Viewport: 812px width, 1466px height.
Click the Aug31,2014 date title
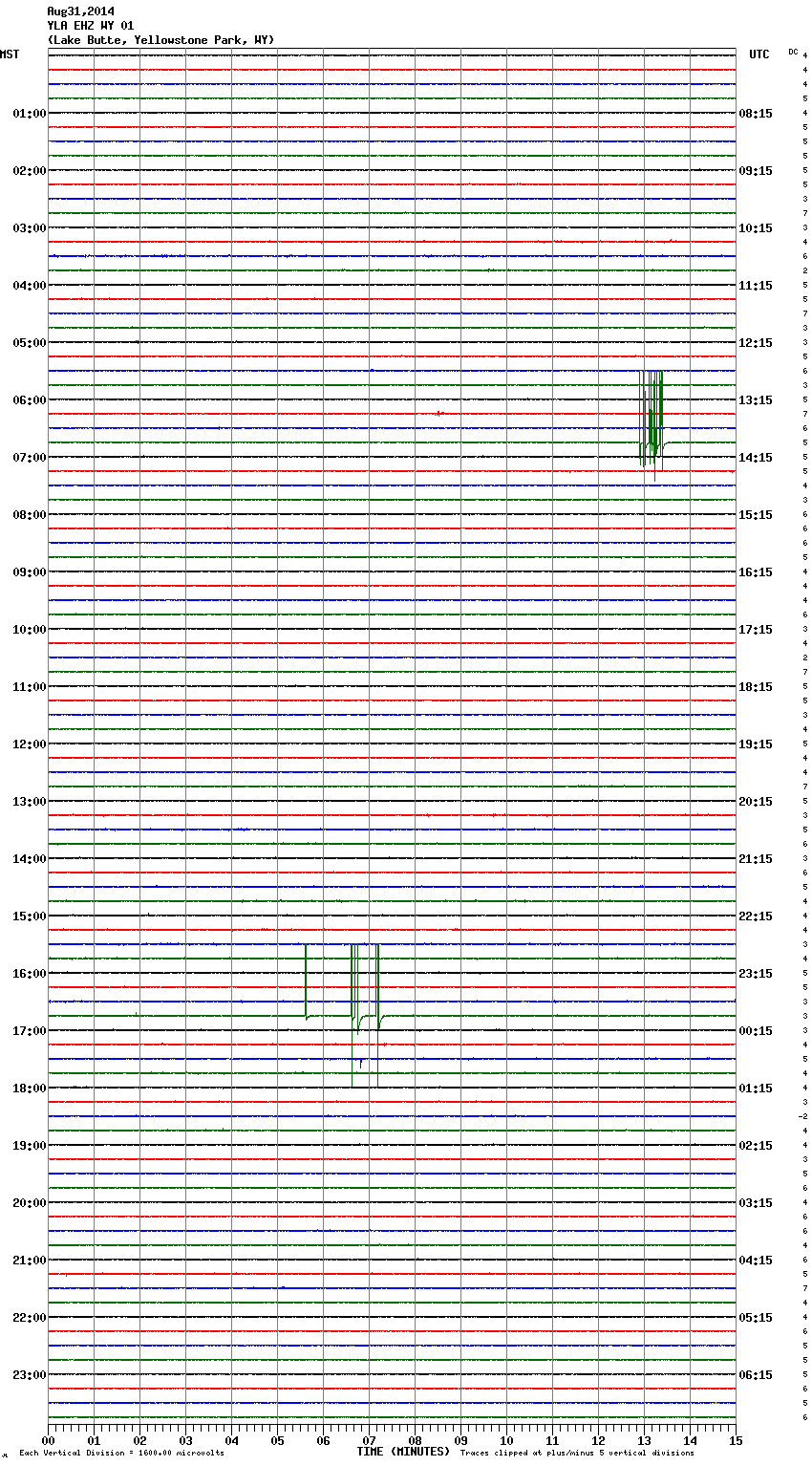coord(80,11)
